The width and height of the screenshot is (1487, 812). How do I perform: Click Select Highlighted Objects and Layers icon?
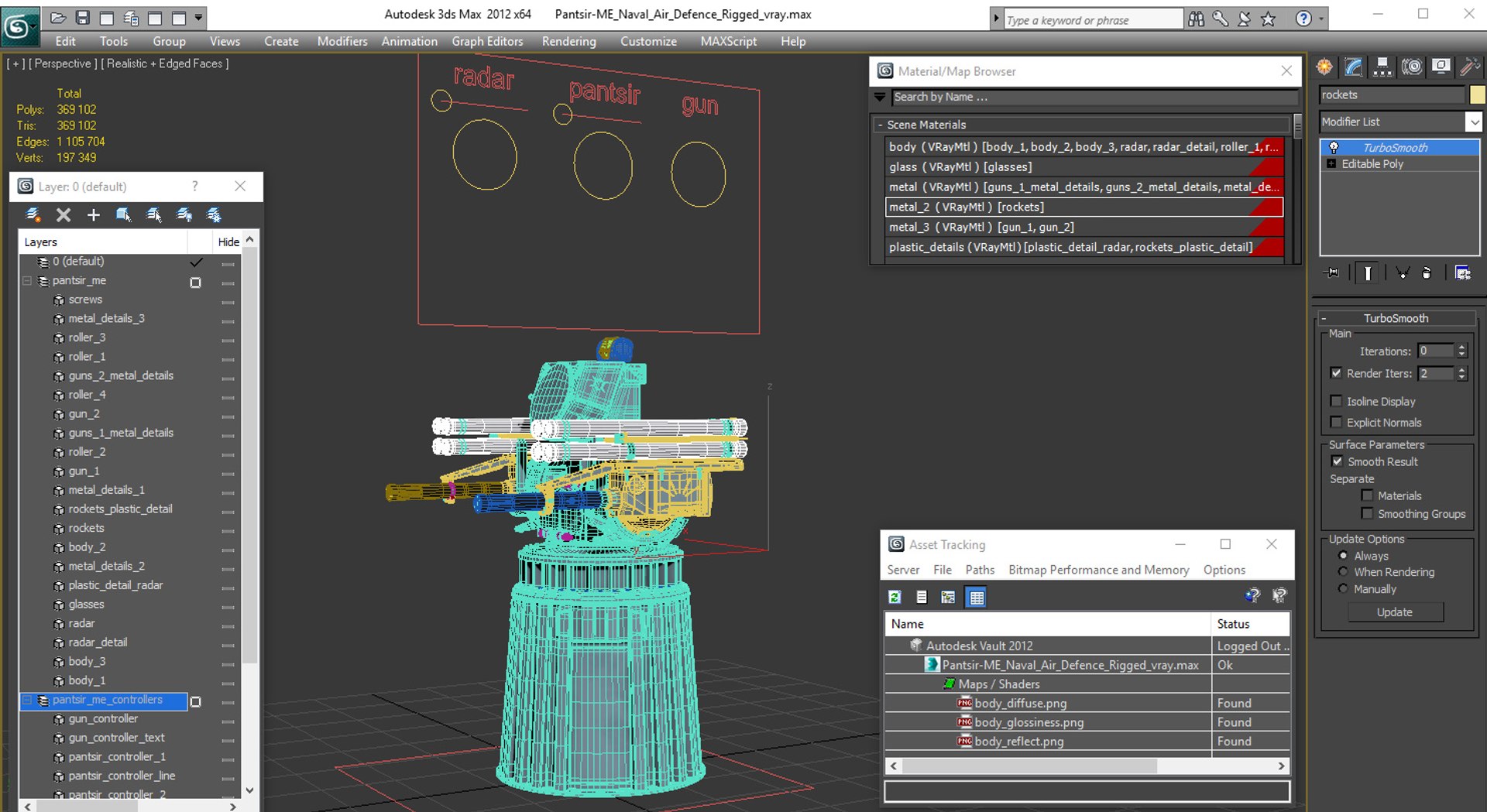click(124, 214)
